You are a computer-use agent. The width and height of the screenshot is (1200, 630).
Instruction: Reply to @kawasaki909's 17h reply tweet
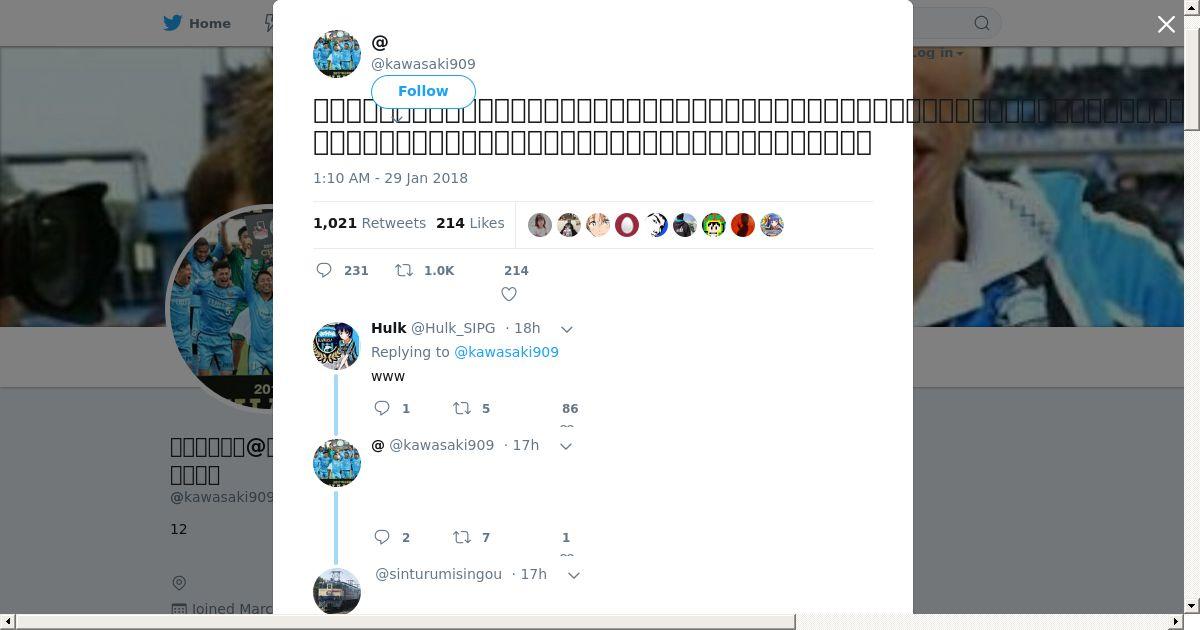coord(381,537)
